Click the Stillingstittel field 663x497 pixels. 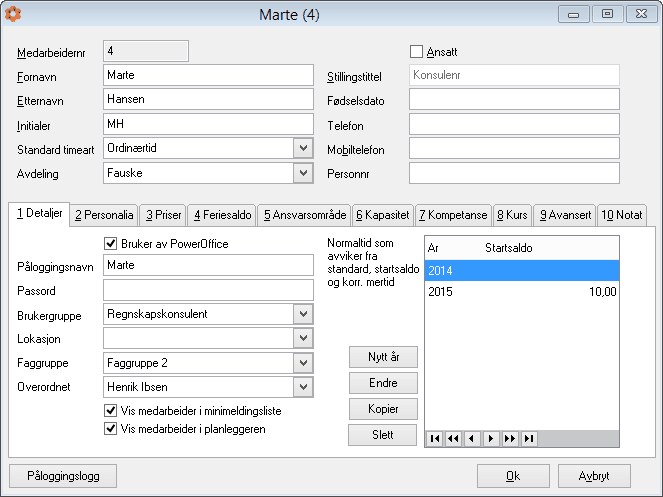click(514, 75)
